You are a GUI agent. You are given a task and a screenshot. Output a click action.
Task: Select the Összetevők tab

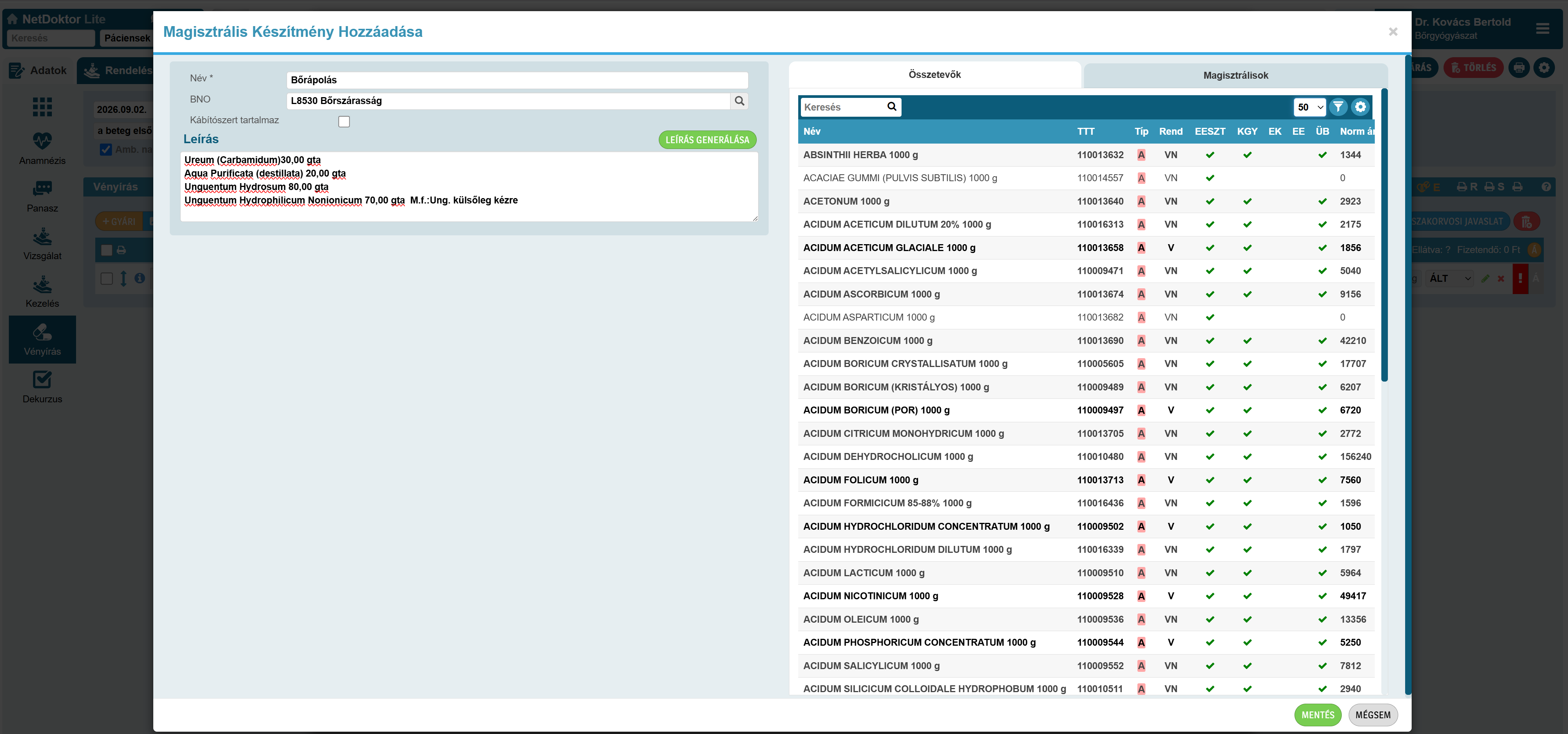click(934, 75)
